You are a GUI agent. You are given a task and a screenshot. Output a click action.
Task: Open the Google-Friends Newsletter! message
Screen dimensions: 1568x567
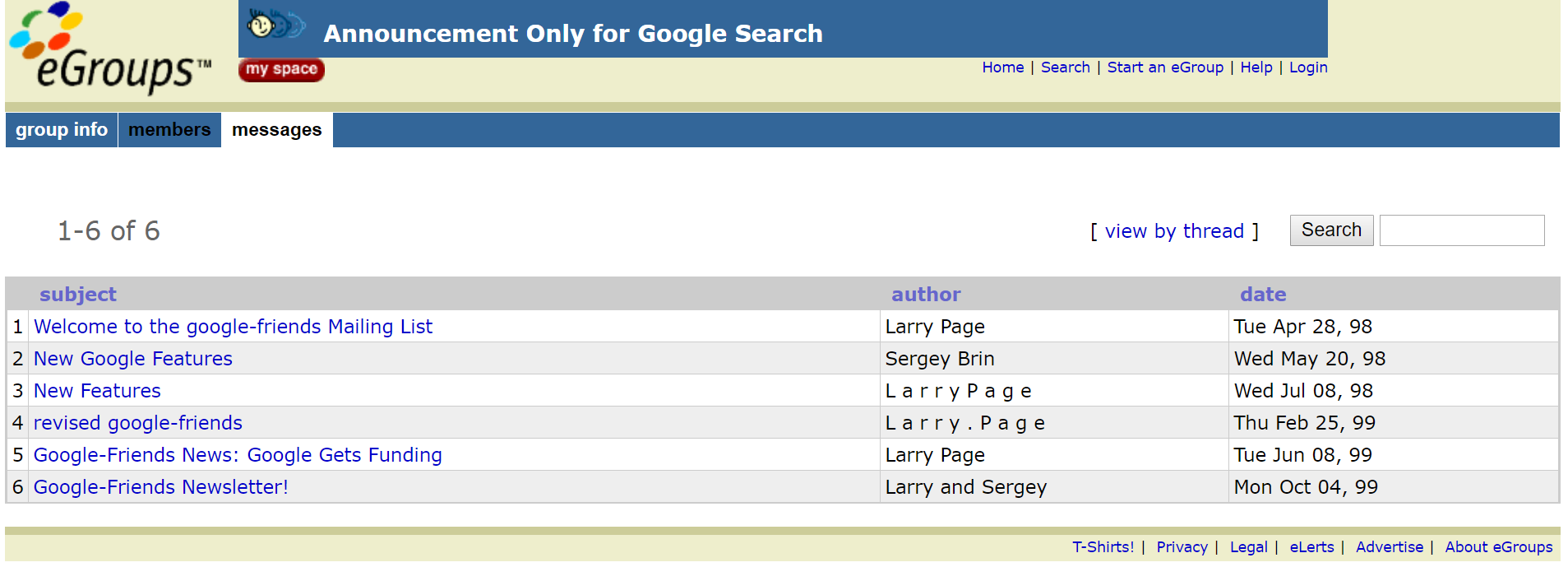[x=161, y=487]
